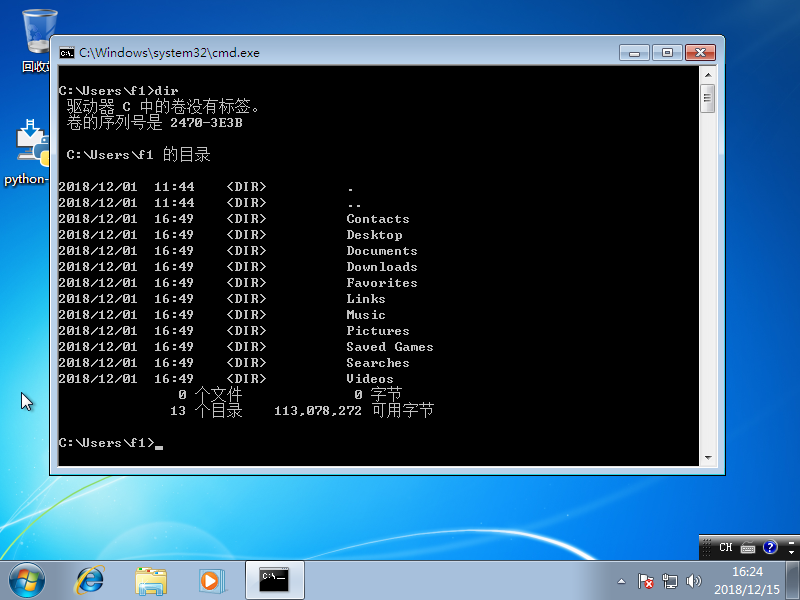Click Show Desktop strip at taskbar end

(x=793, y=581)
